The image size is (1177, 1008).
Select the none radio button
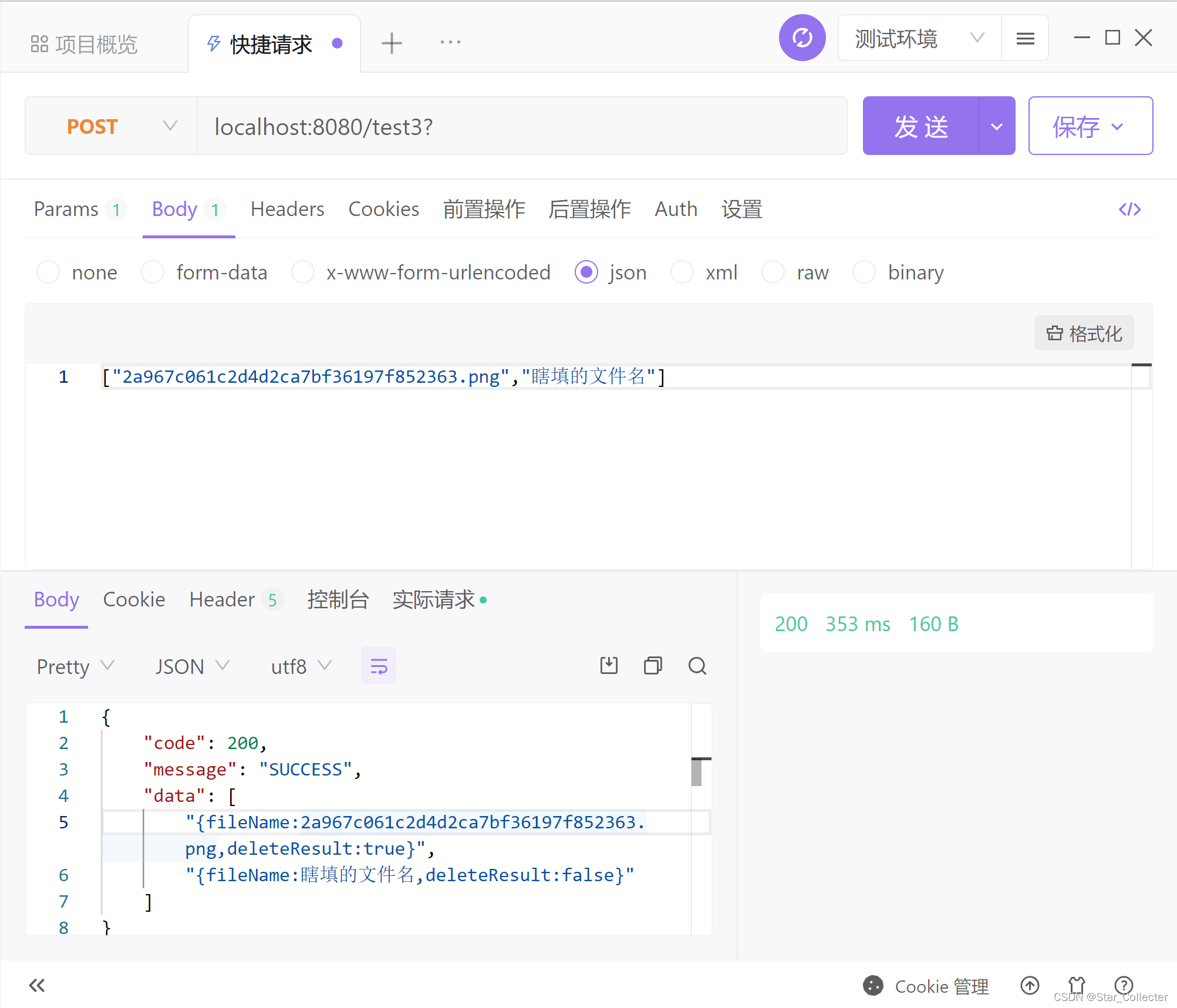(x=47, y=272)
